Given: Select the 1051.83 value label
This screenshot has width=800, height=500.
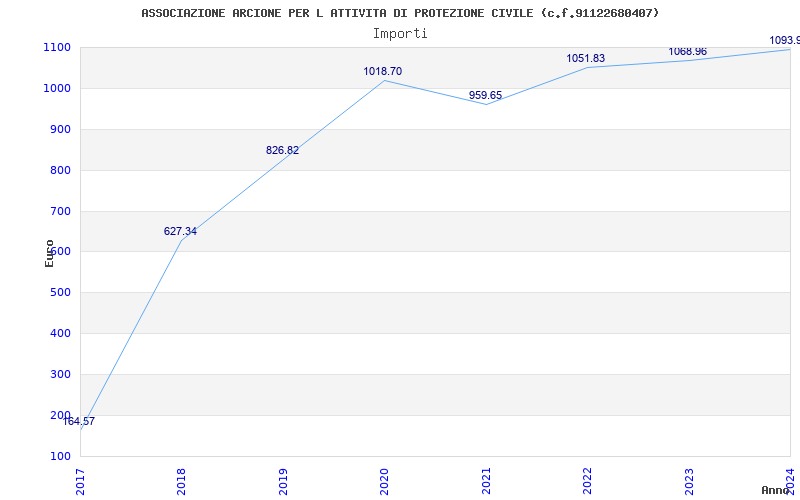Looking at the screenshot, I should [585, 58].
